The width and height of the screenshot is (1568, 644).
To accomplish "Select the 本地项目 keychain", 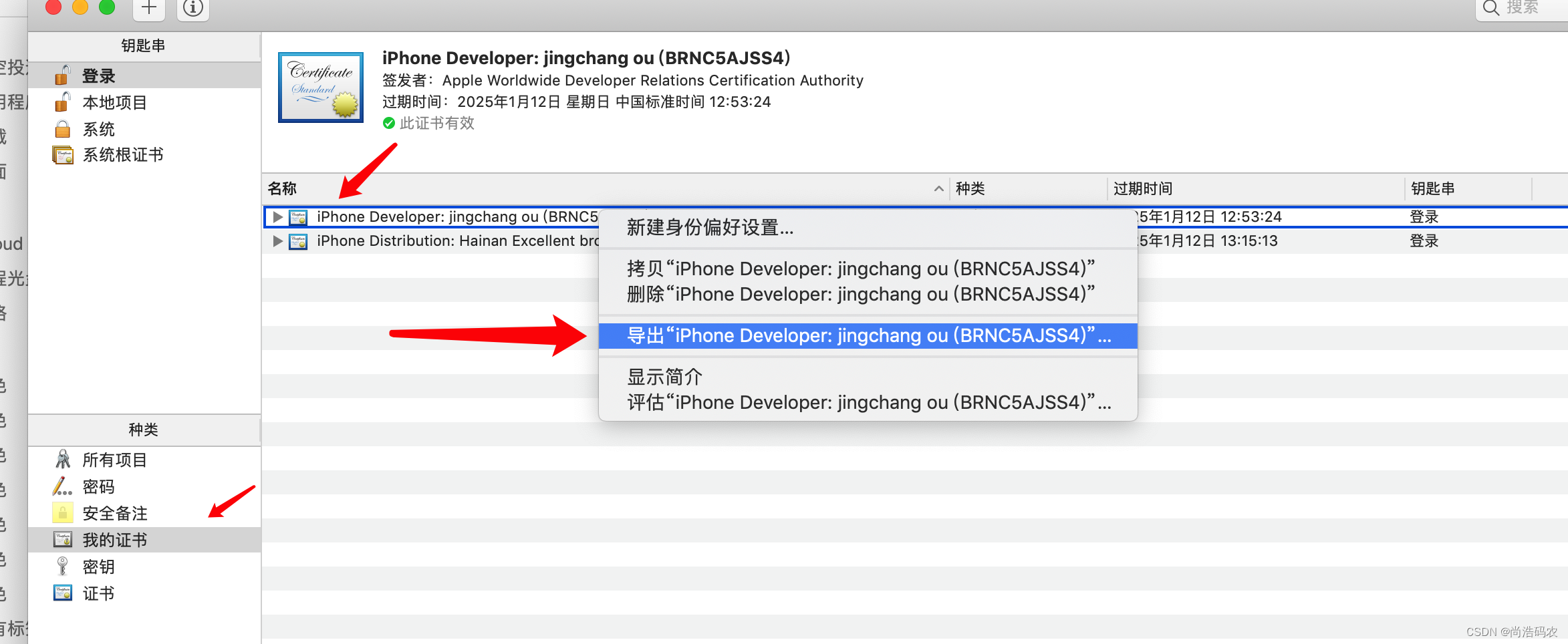I will point(114,102).
